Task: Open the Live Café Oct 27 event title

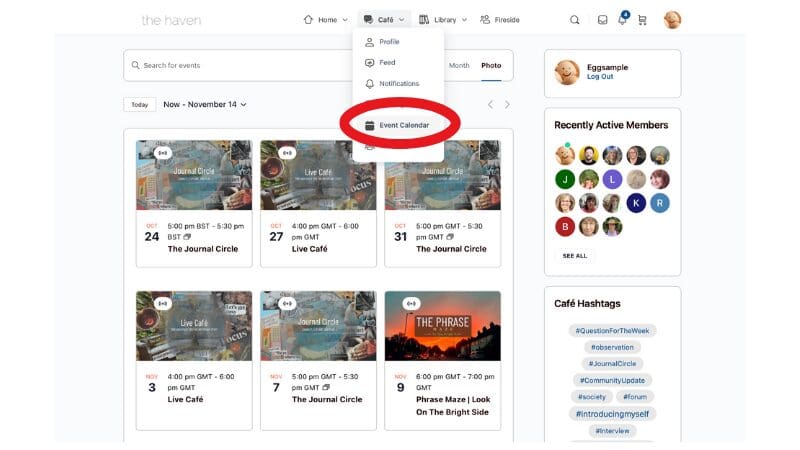Action: [310, 249]
